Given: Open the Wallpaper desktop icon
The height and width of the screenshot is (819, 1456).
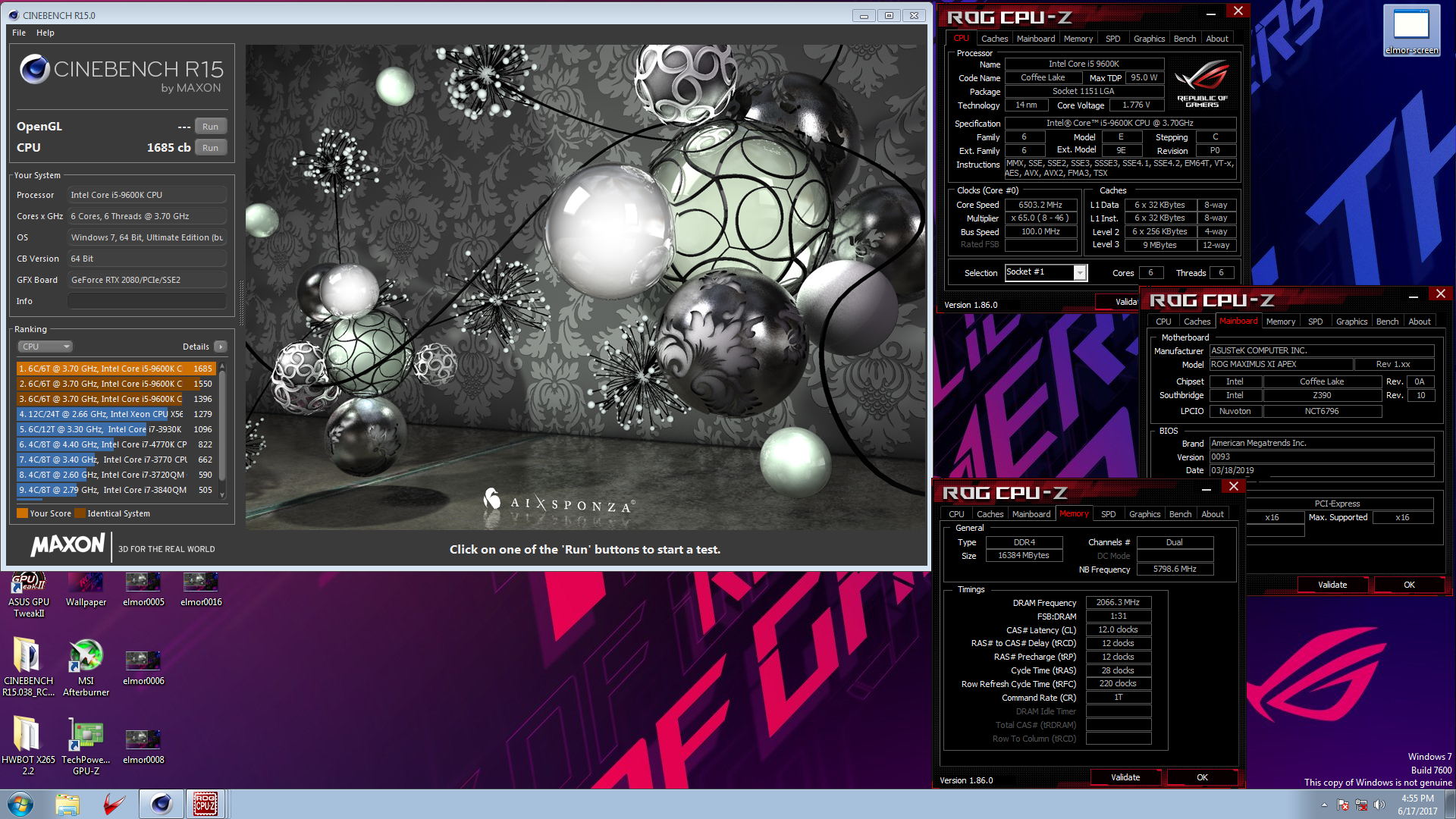Looking at the screenshot, I should 86,590.
